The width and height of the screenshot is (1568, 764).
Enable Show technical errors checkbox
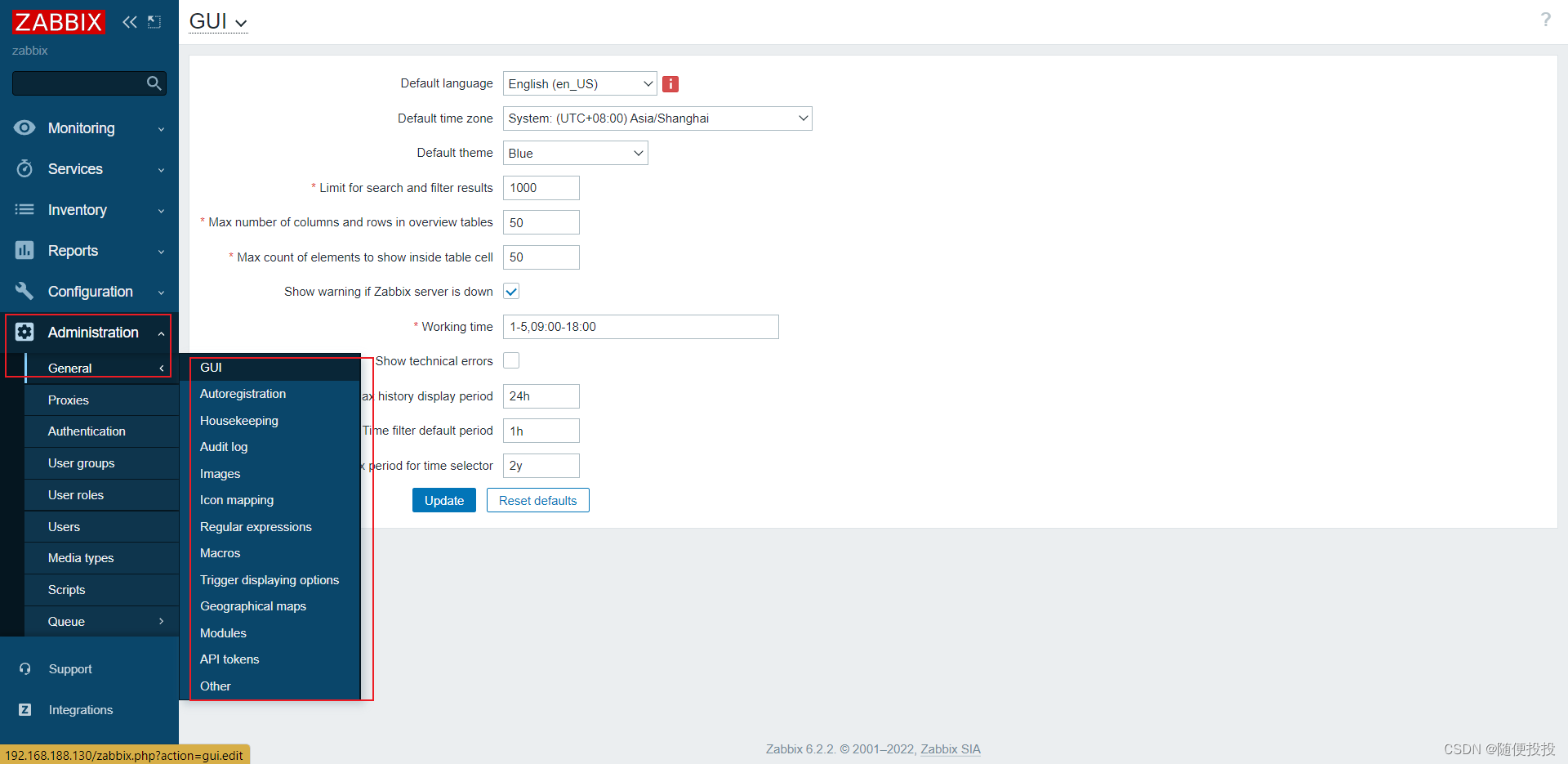(511, 360)
